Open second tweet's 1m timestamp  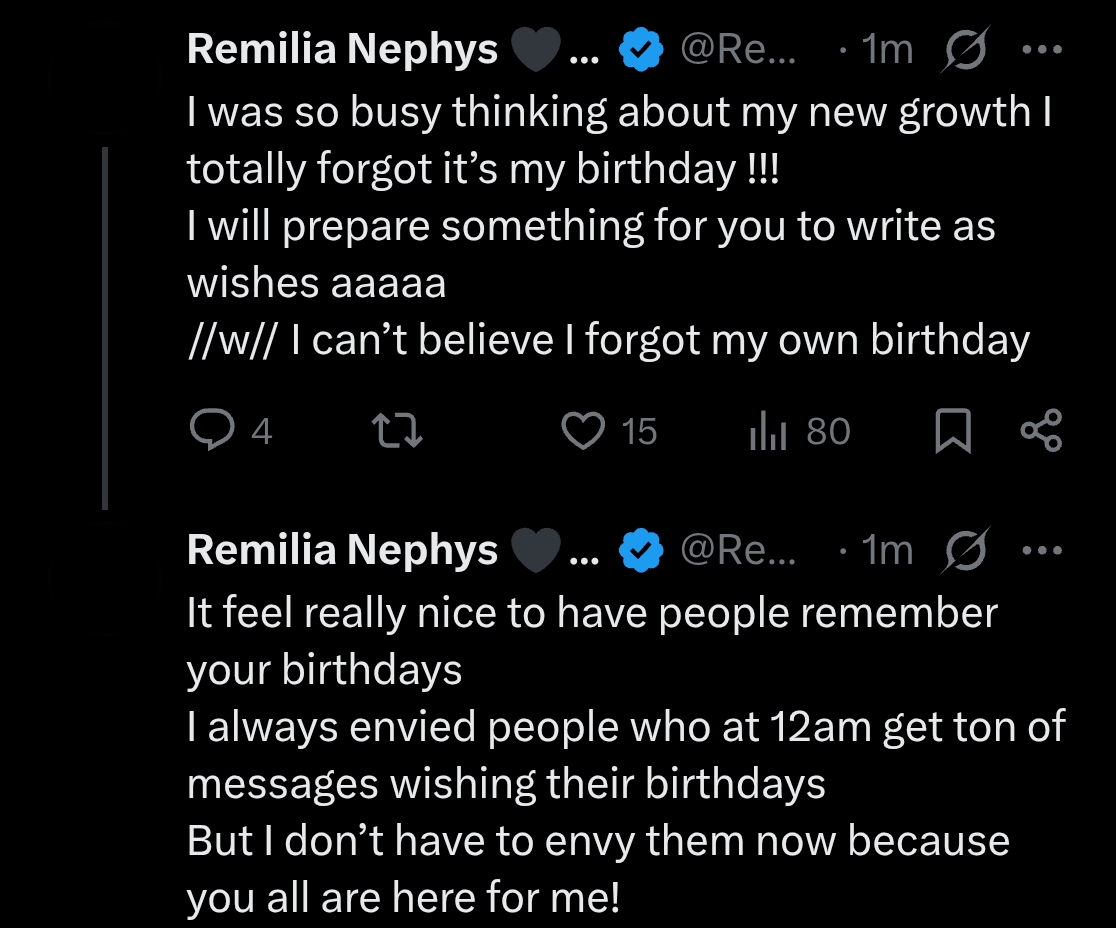(x=886, y=549)
